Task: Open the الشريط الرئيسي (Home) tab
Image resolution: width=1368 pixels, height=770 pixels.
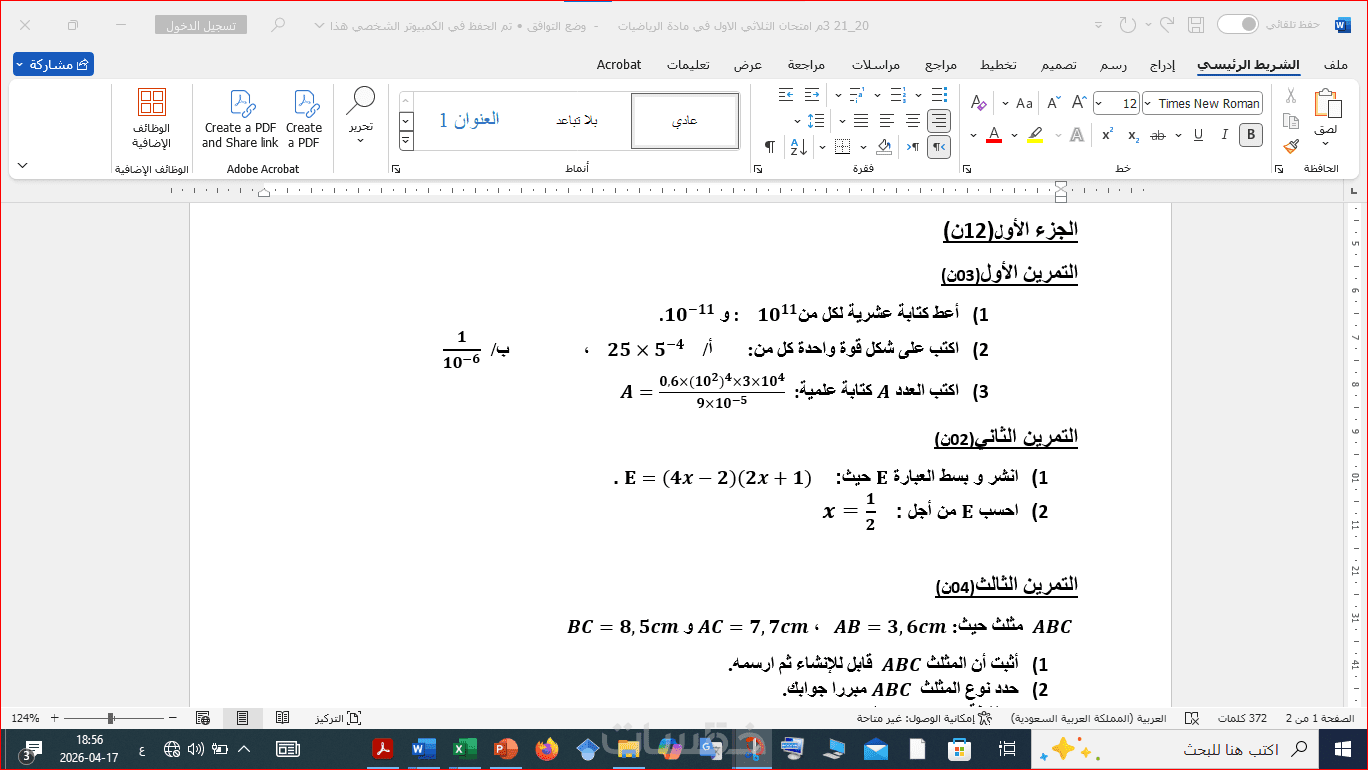Action: pyautogui.click(x=1248, y=65)
